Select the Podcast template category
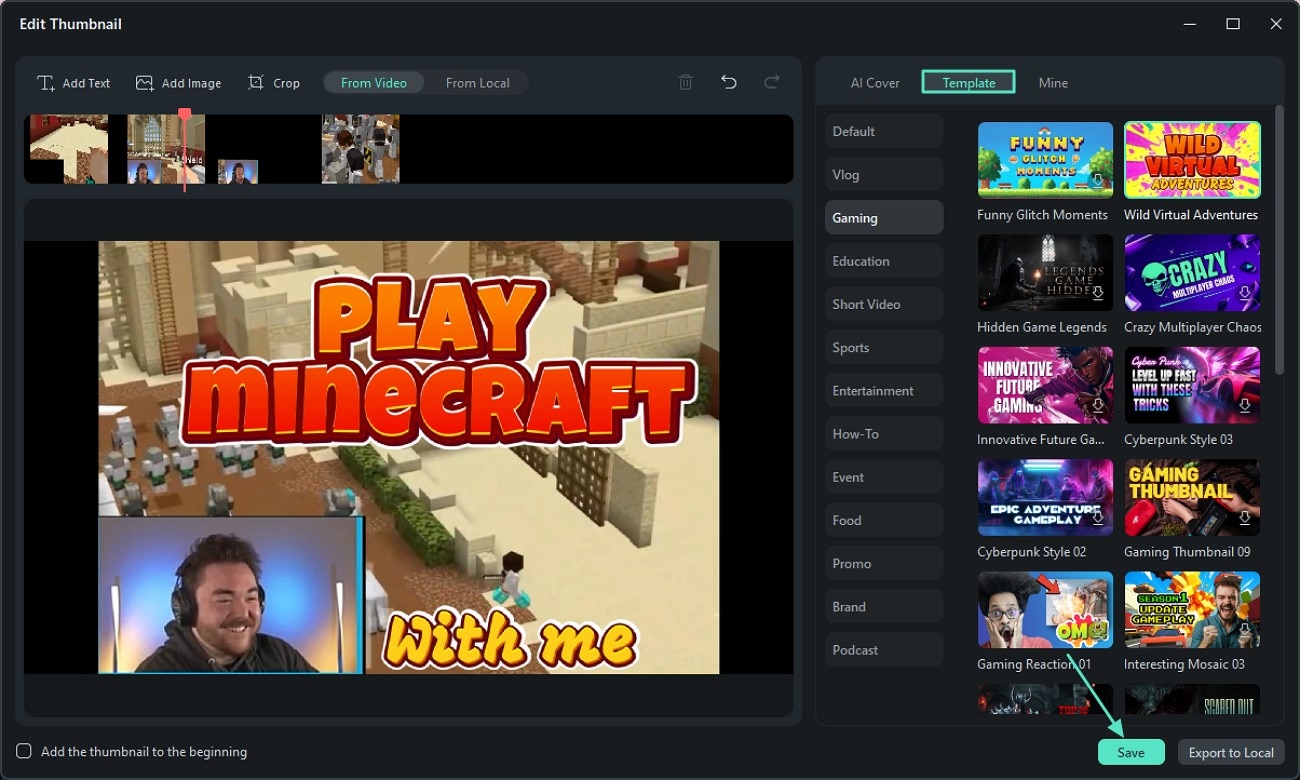Viewport: 1300px width, 780px height. [x=884, y=649]
